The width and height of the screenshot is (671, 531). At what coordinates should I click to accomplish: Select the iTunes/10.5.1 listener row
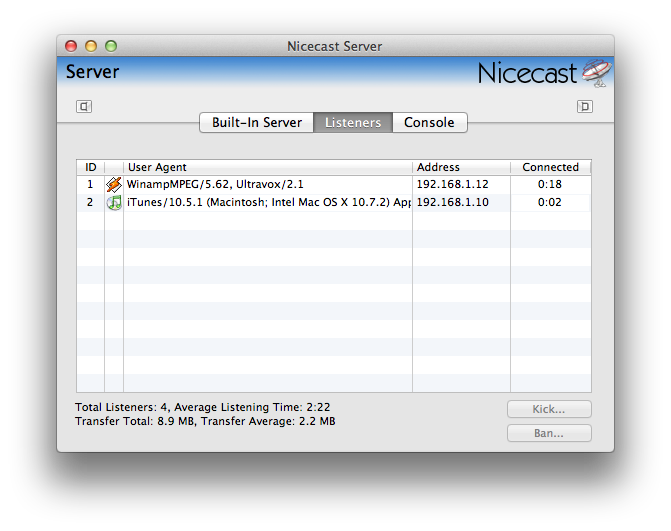click(x=334, y=202)
